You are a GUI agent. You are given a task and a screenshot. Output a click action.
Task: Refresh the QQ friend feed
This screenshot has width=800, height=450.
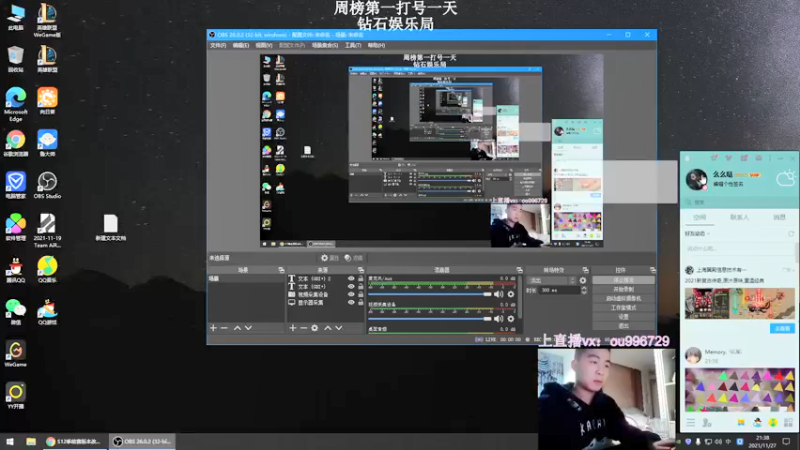tap(791, 234)
